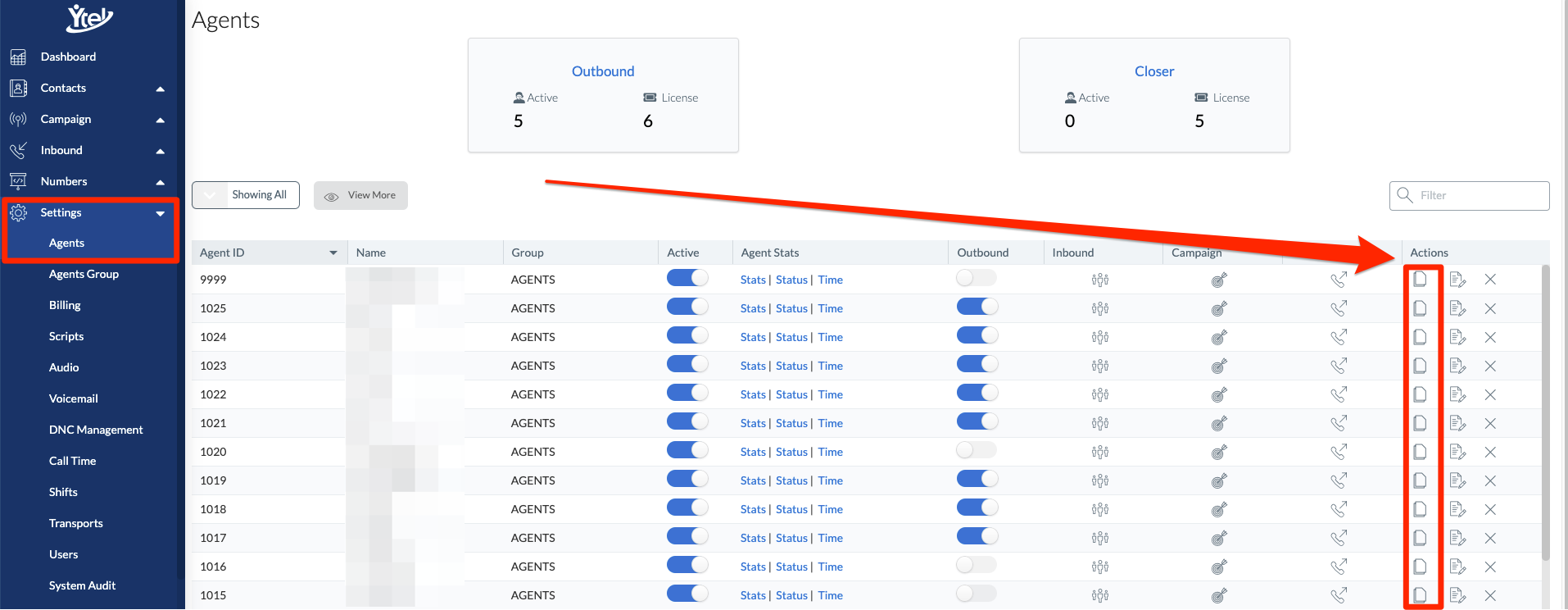1568x610 pixels.
Task: Click the Dashboard grid icon in sidebar
Action: pos(18,57)
